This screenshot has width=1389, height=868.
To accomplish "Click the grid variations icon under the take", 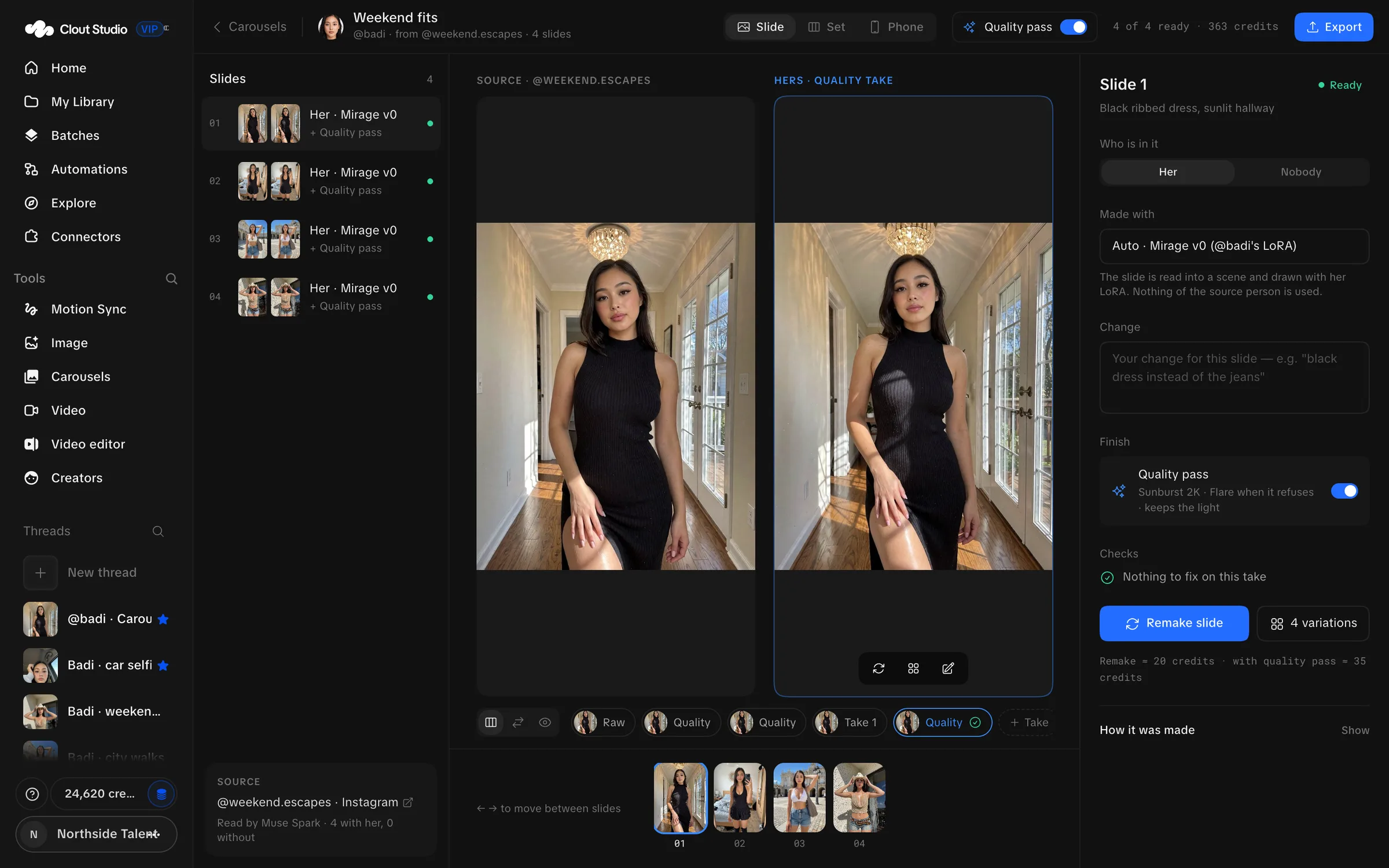I will pos(913,668).
